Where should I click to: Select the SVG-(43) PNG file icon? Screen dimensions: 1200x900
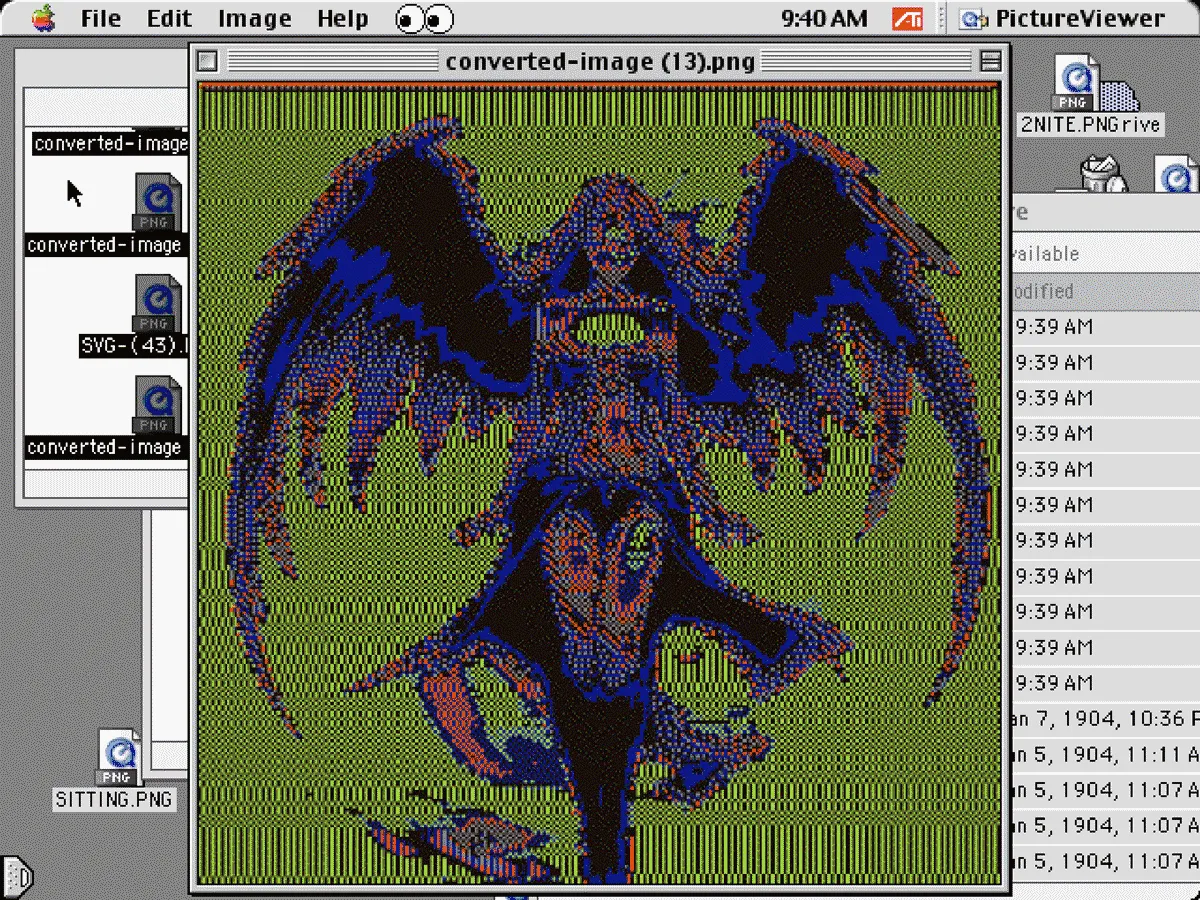click(157, 305)
